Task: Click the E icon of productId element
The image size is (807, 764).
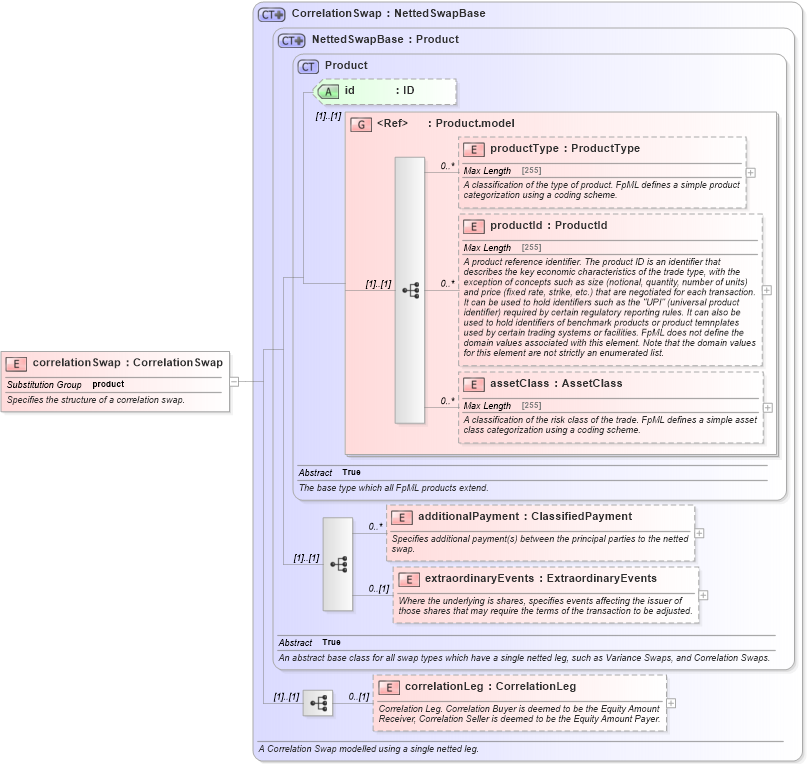Action: pos(473,227)
